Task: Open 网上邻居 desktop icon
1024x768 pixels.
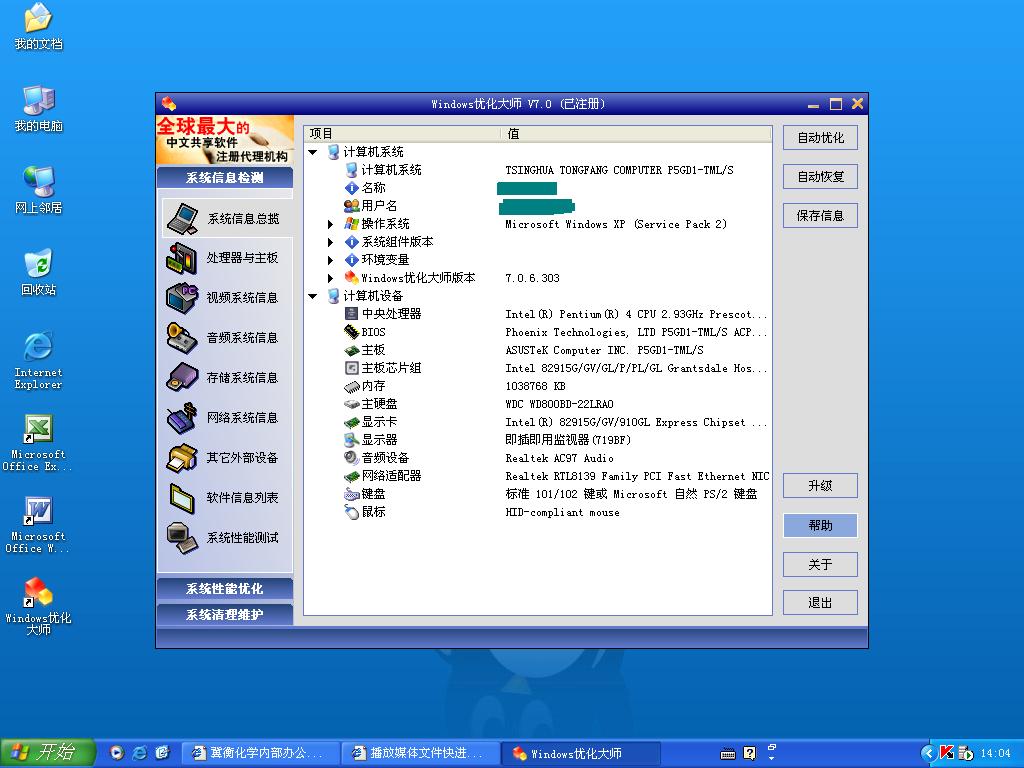Action: tap(38, 183)
